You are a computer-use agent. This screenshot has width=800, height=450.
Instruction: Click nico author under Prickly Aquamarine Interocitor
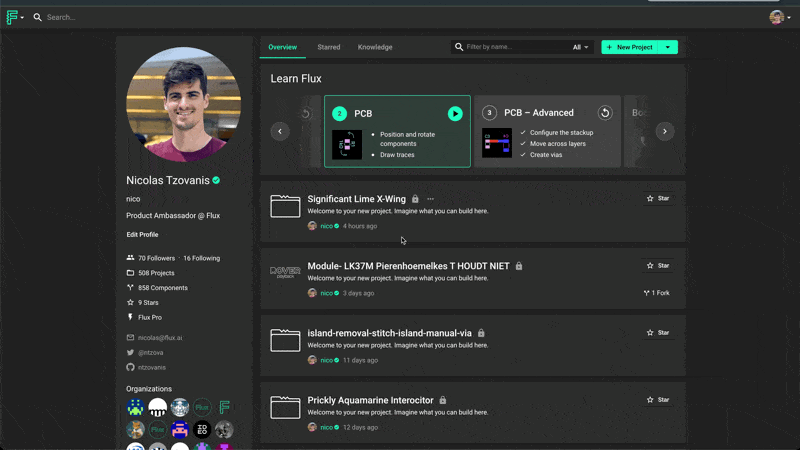click(327, 428)
